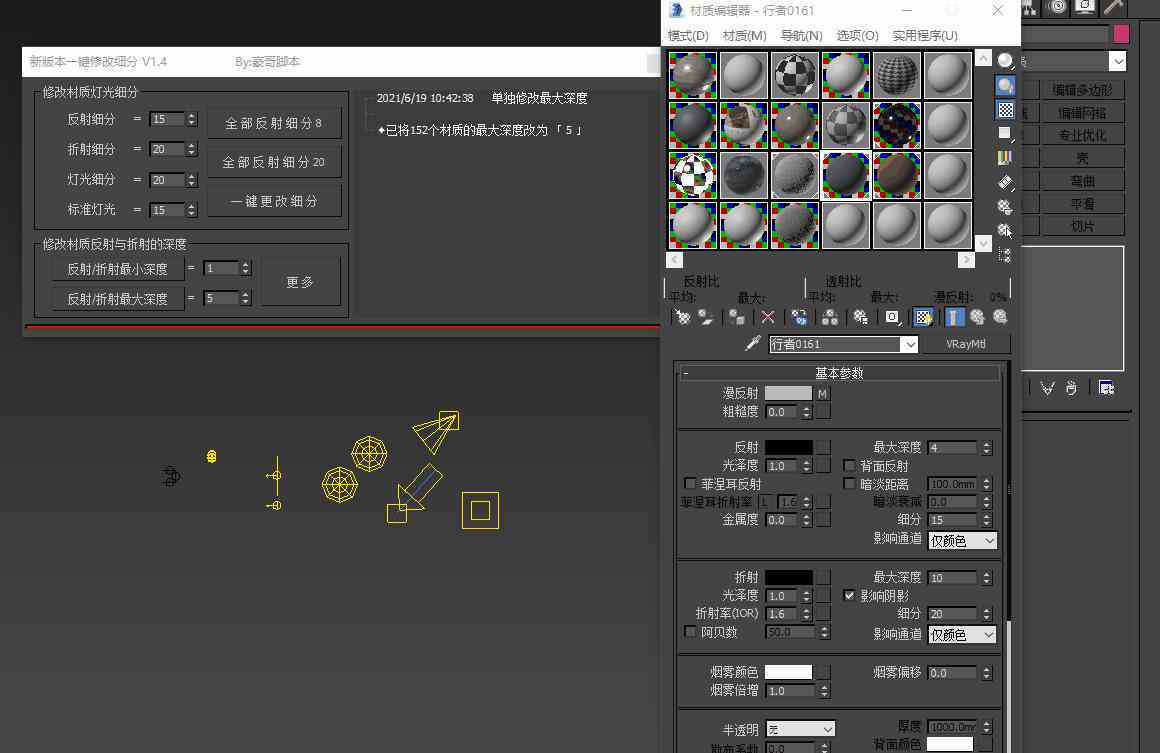The width and height of the screenshot is (1160, 753).
Task: Open the 反射 black color swatch
Action: click(x=788, y=447)
